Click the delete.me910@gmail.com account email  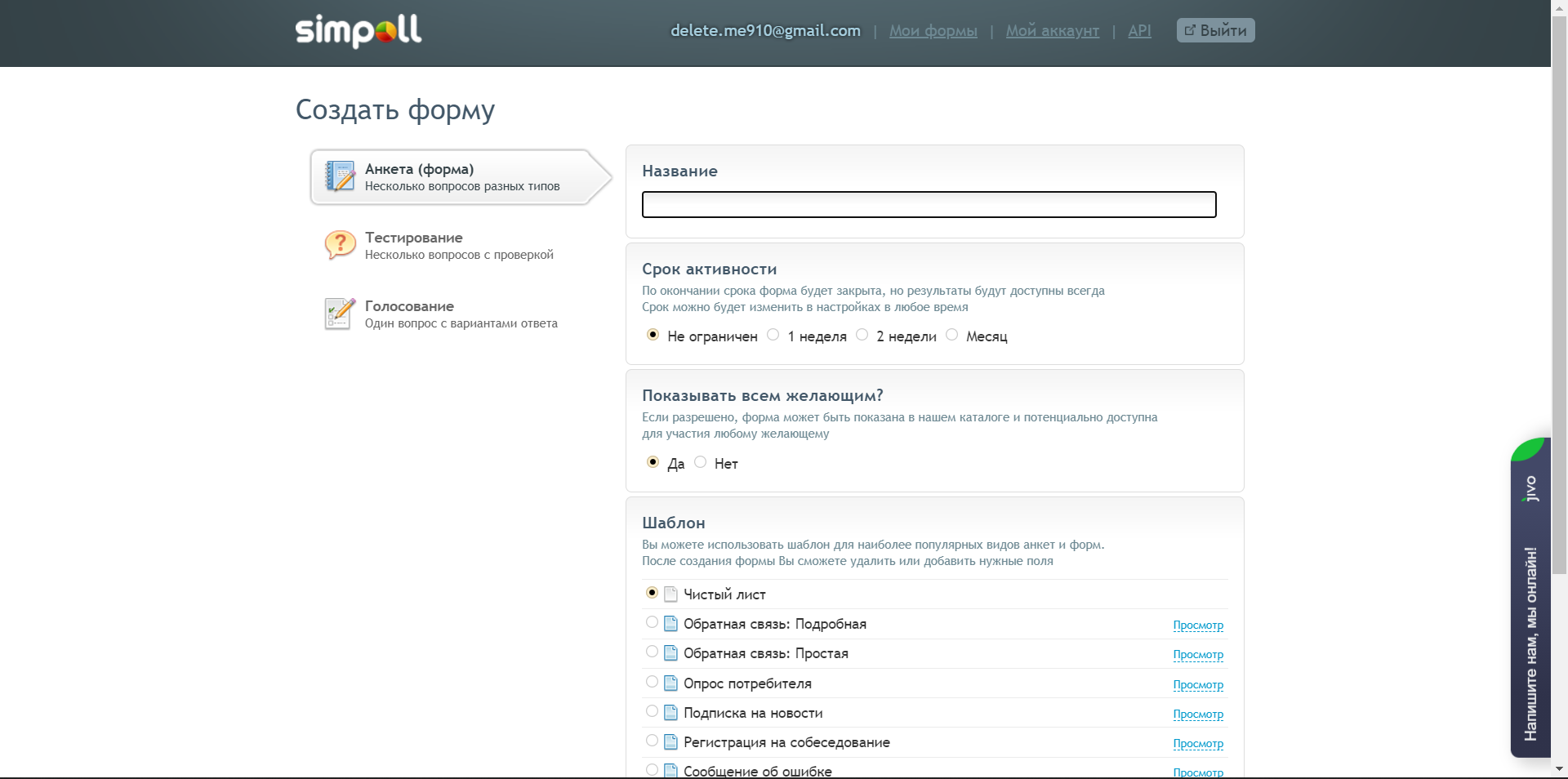tap(765, 31)
